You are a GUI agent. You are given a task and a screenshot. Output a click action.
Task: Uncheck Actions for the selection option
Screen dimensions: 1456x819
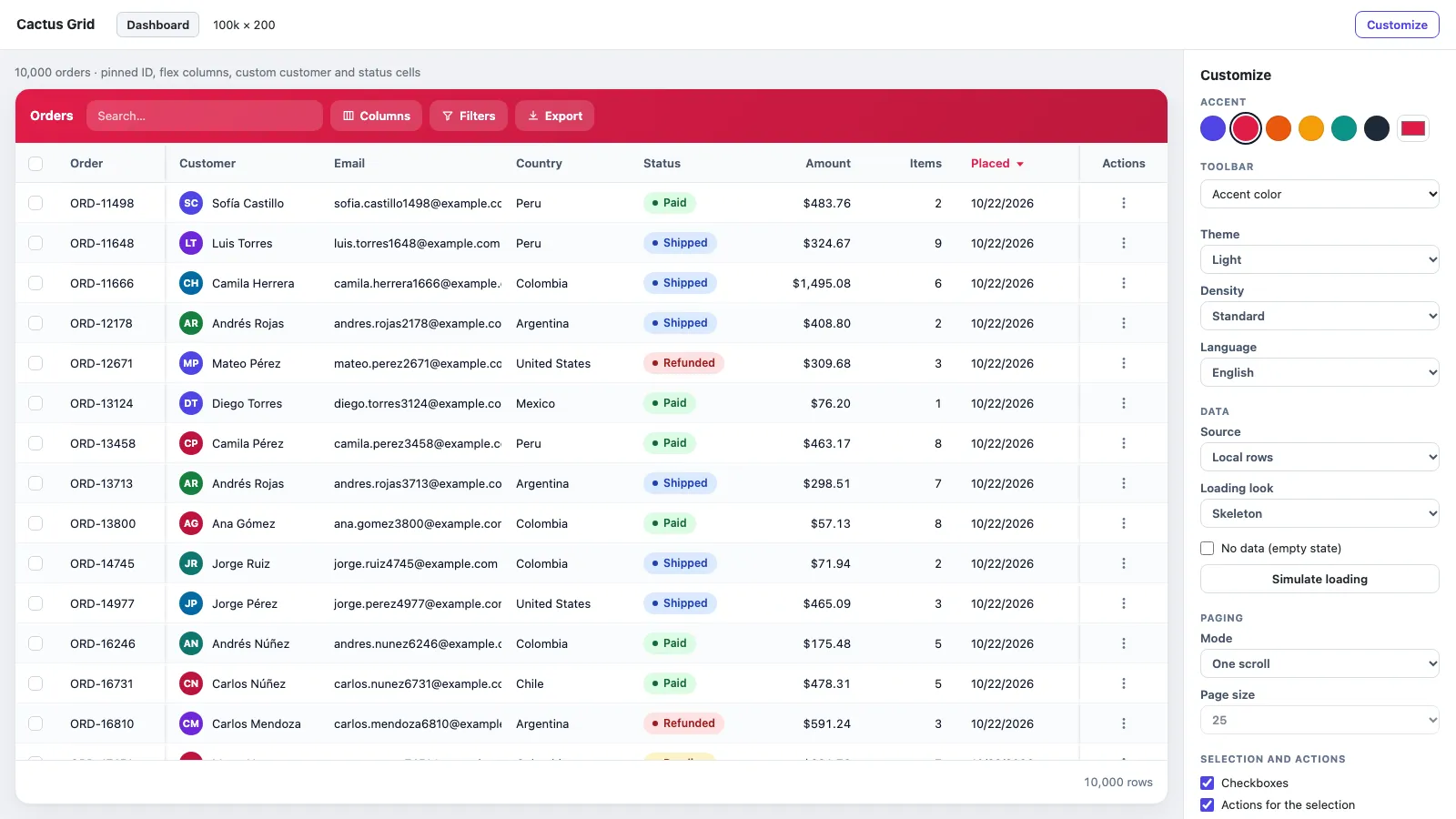(1208, 804)
